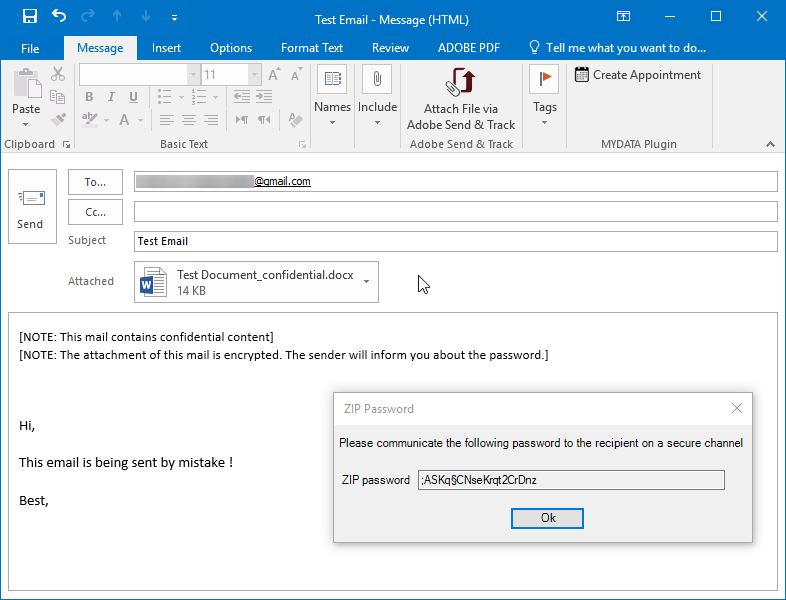Open the Format Text tab

(x=312, y=48)
